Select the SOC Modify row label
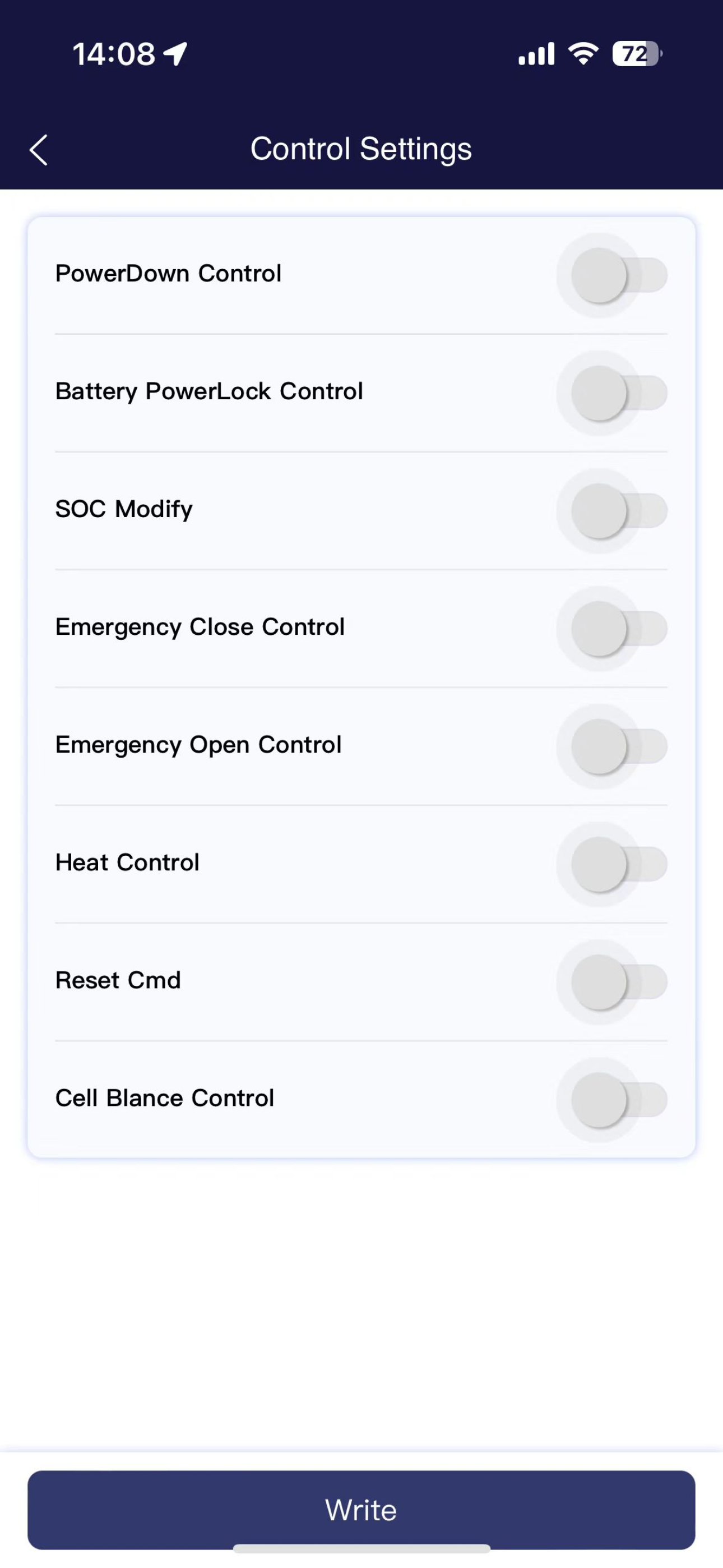The width and height of the screenshot is (723, 1568). pos(124,509)
